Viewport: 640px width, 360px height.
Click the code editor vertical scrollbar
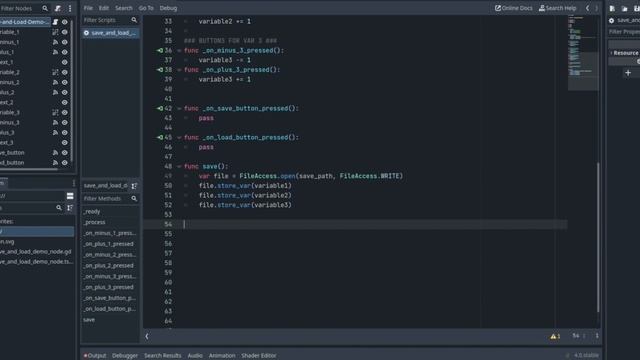[x=598, y=237]
